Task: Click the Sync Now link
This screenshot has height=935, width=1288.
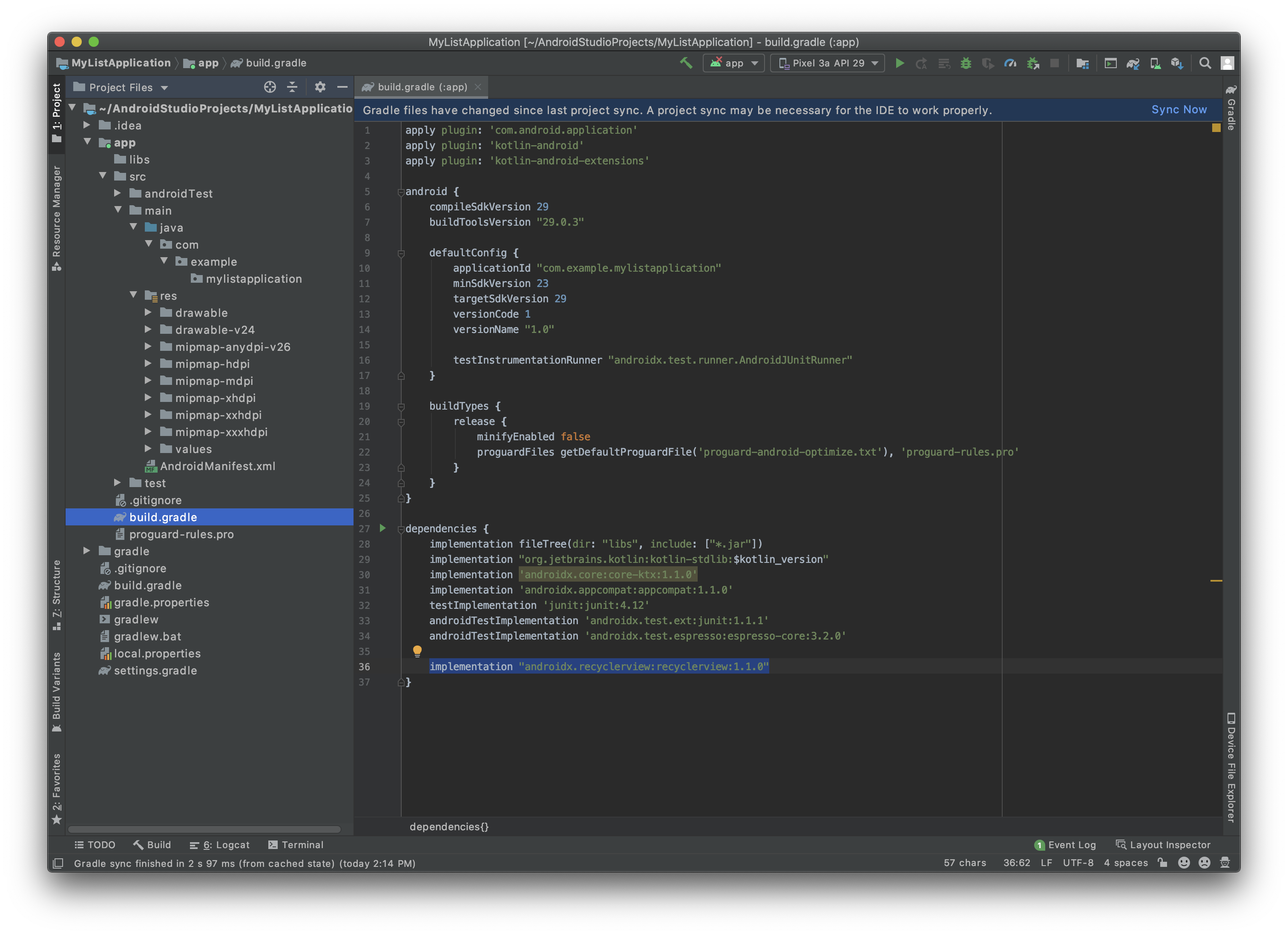Action: [1179, 109]
